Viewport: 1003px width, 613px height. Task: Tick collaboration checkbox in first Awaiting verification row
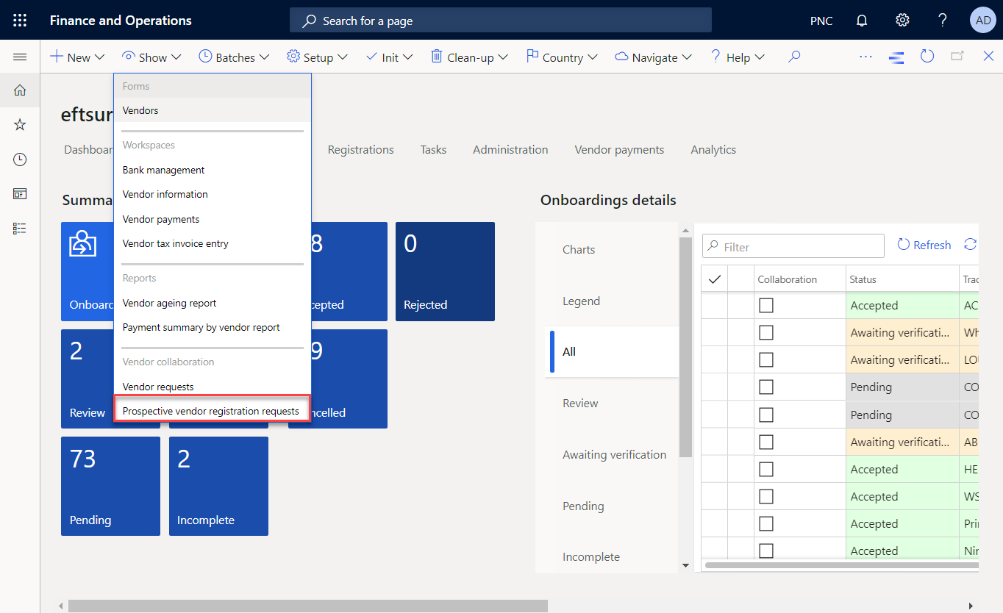coord(766,333)
